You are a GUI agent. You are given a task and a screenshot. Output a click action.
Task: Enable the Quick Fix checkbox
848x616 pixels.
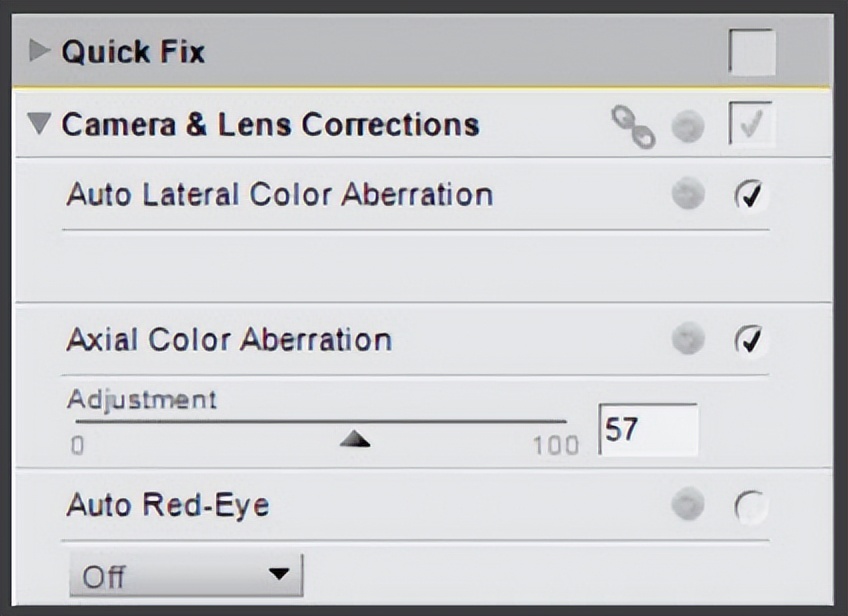click(x=751, y=52)
